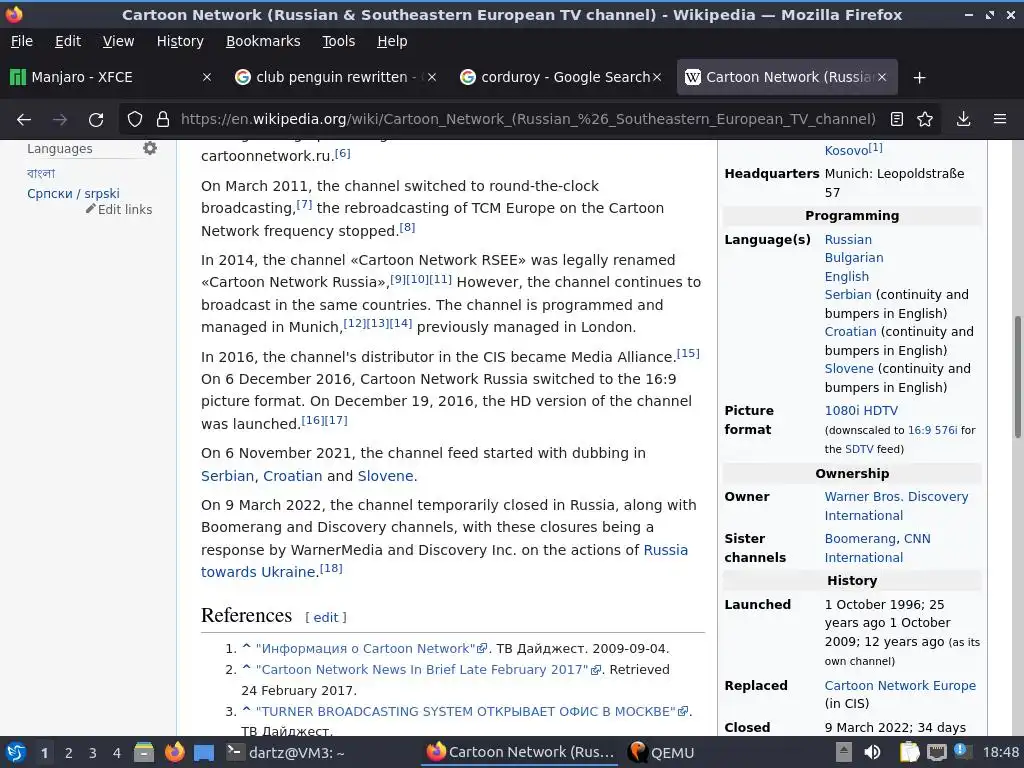Screen dimensions: 1024x768
Task: Switch to club penguin rewritten tab
Action: point(335,77)
